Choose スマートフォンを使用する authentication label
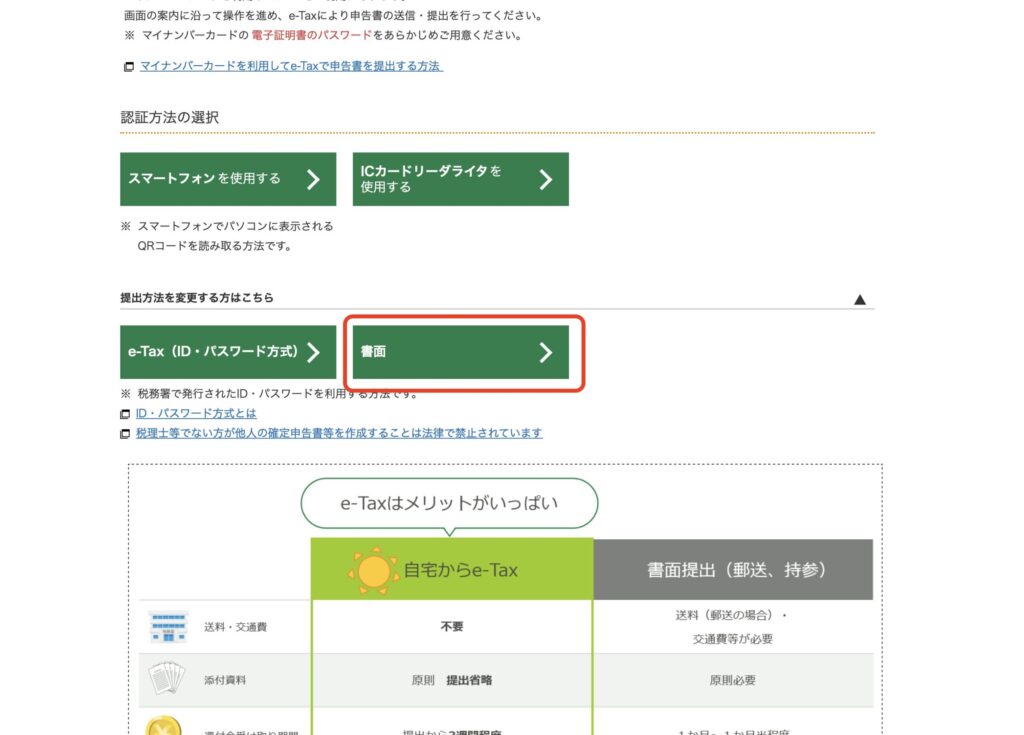This screenshot has width=1024, height=735. coord(205,179)
